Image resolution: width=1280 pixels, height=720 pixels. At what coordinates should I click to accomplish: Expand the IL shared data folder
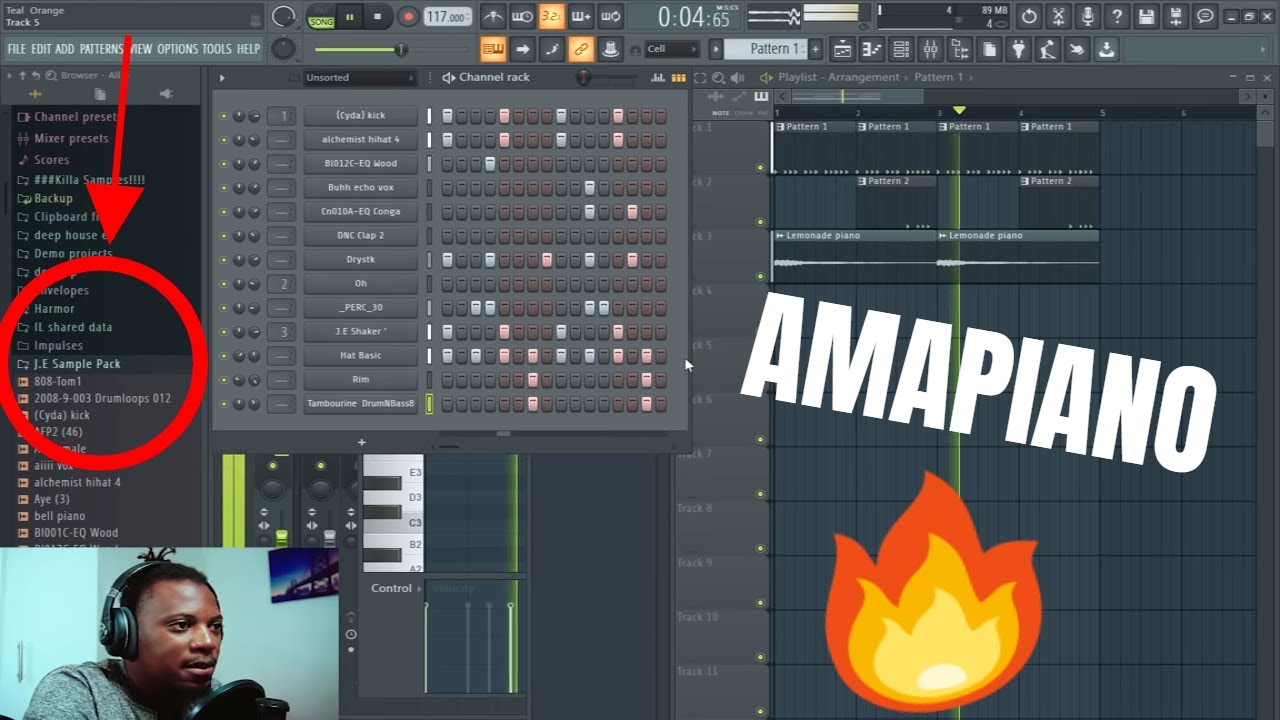tap(65, 327)
